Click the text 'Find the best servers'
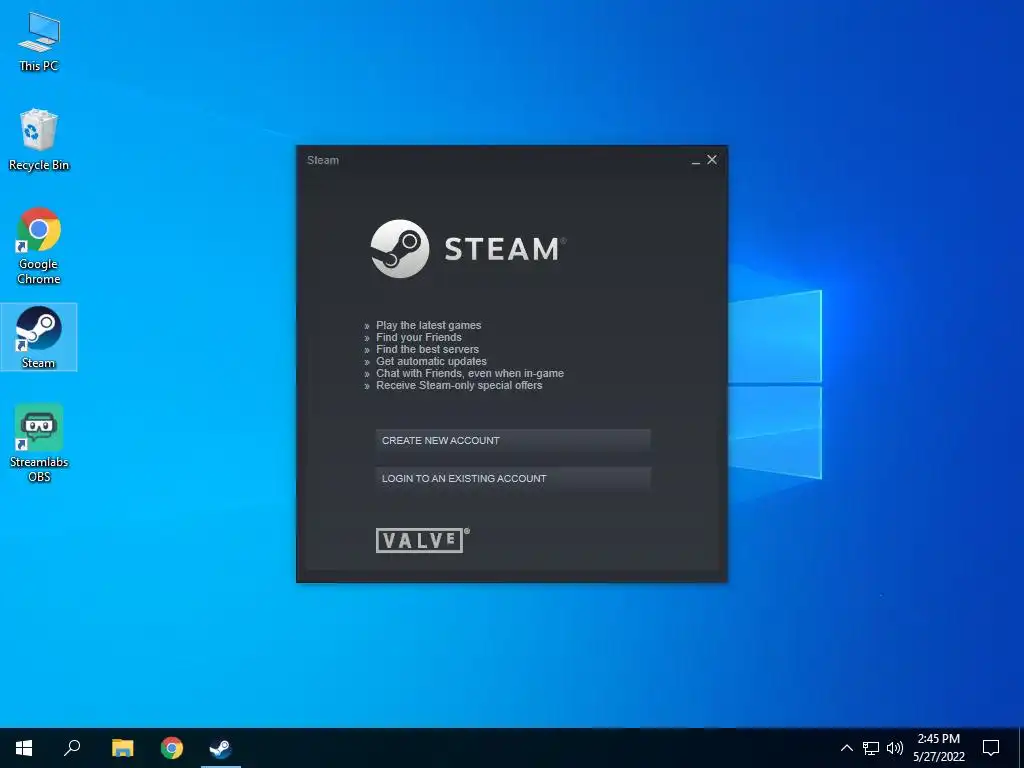This screenshot has width=1024, height=768. (427, 349)
